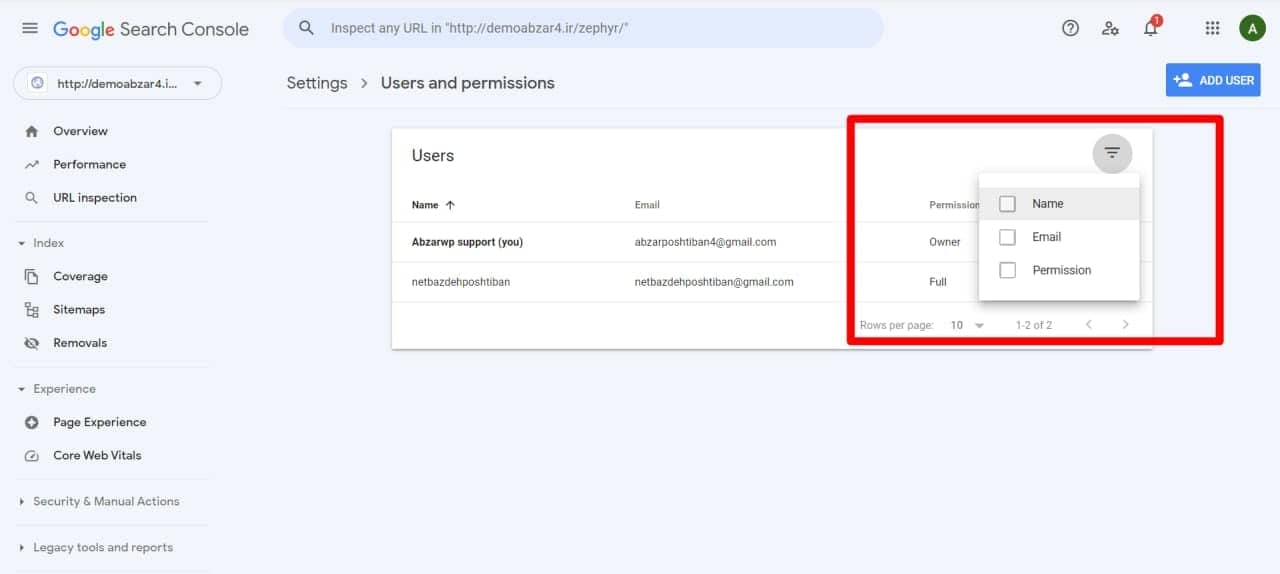
Task: Click the search magnifier icon
Action: (307, 28)
